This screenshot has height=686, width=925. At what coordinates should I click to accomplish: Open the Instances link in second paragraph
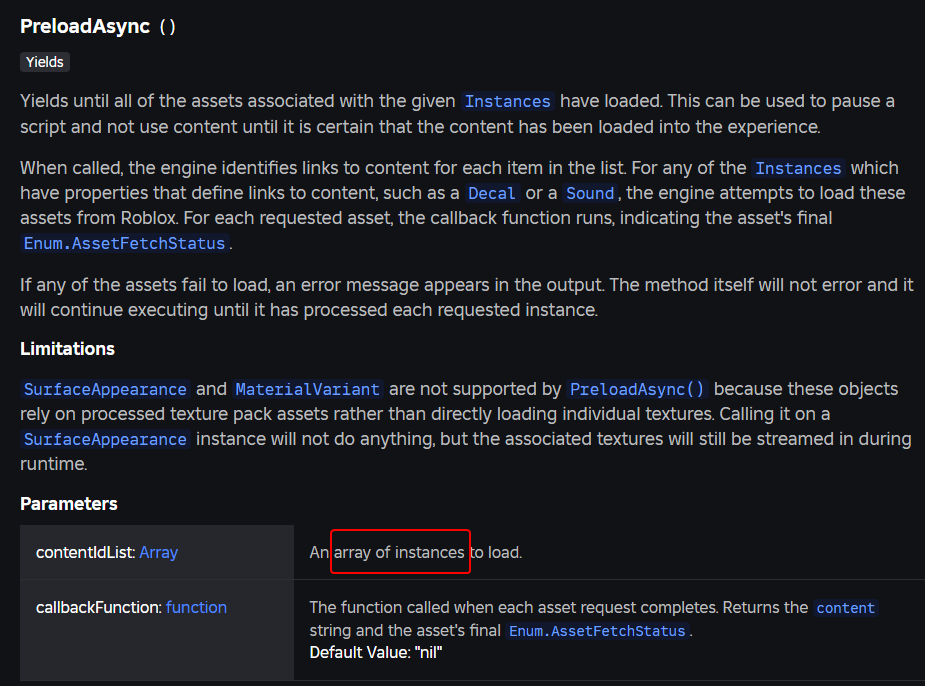[x=798, y=169]
